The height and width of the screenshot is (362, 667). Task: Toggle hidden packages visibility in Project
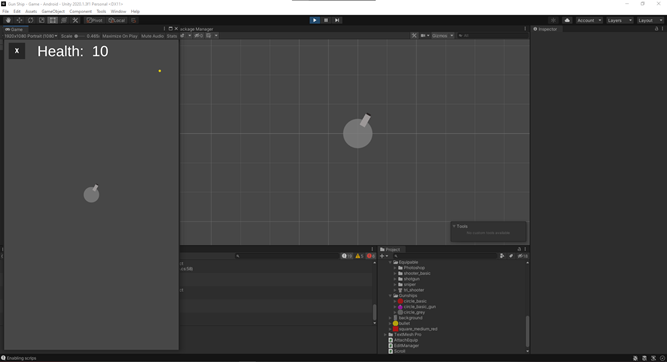coord(522,256)
